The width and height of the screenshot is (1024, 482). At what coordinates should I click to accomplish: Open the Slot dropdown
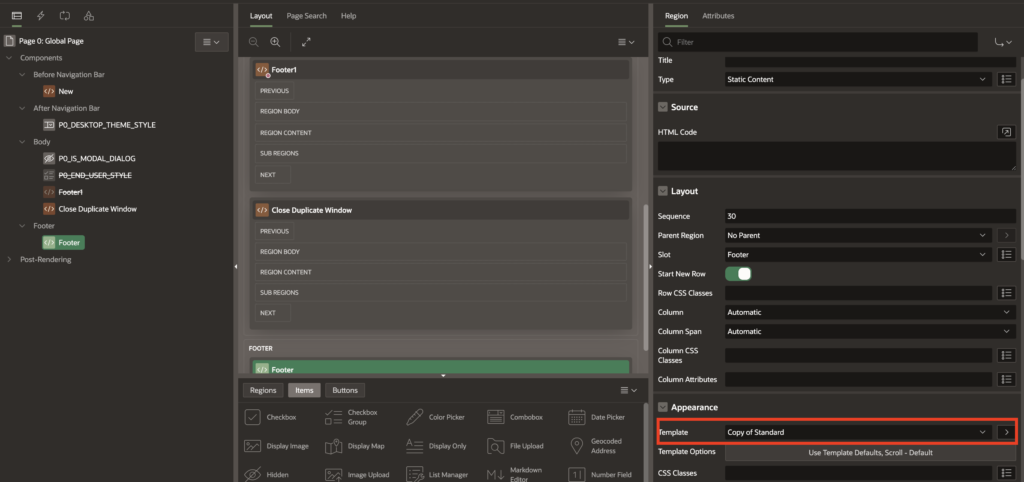coord(857,254)
